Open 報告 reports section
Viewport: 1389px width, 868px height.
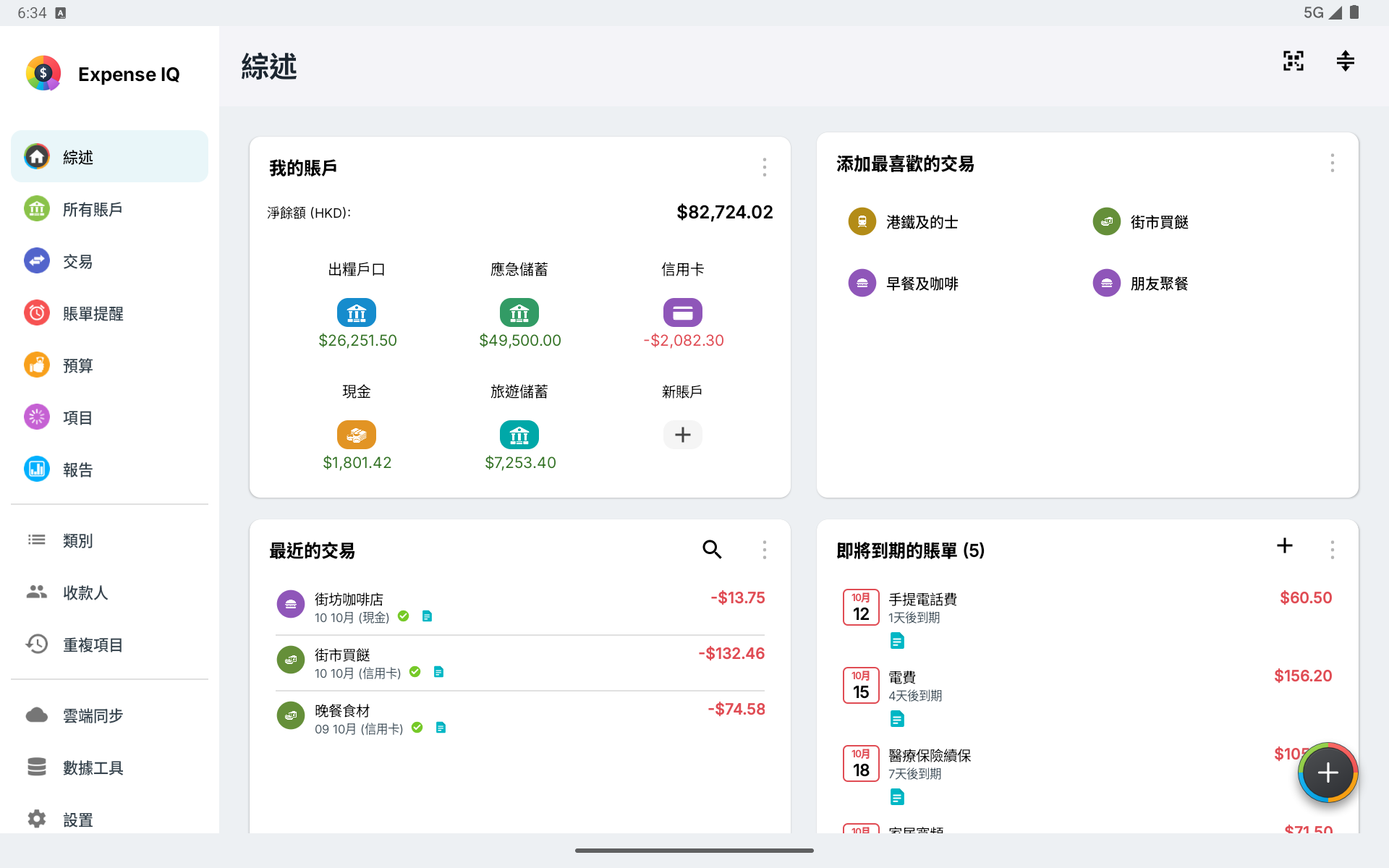(109, 469)
